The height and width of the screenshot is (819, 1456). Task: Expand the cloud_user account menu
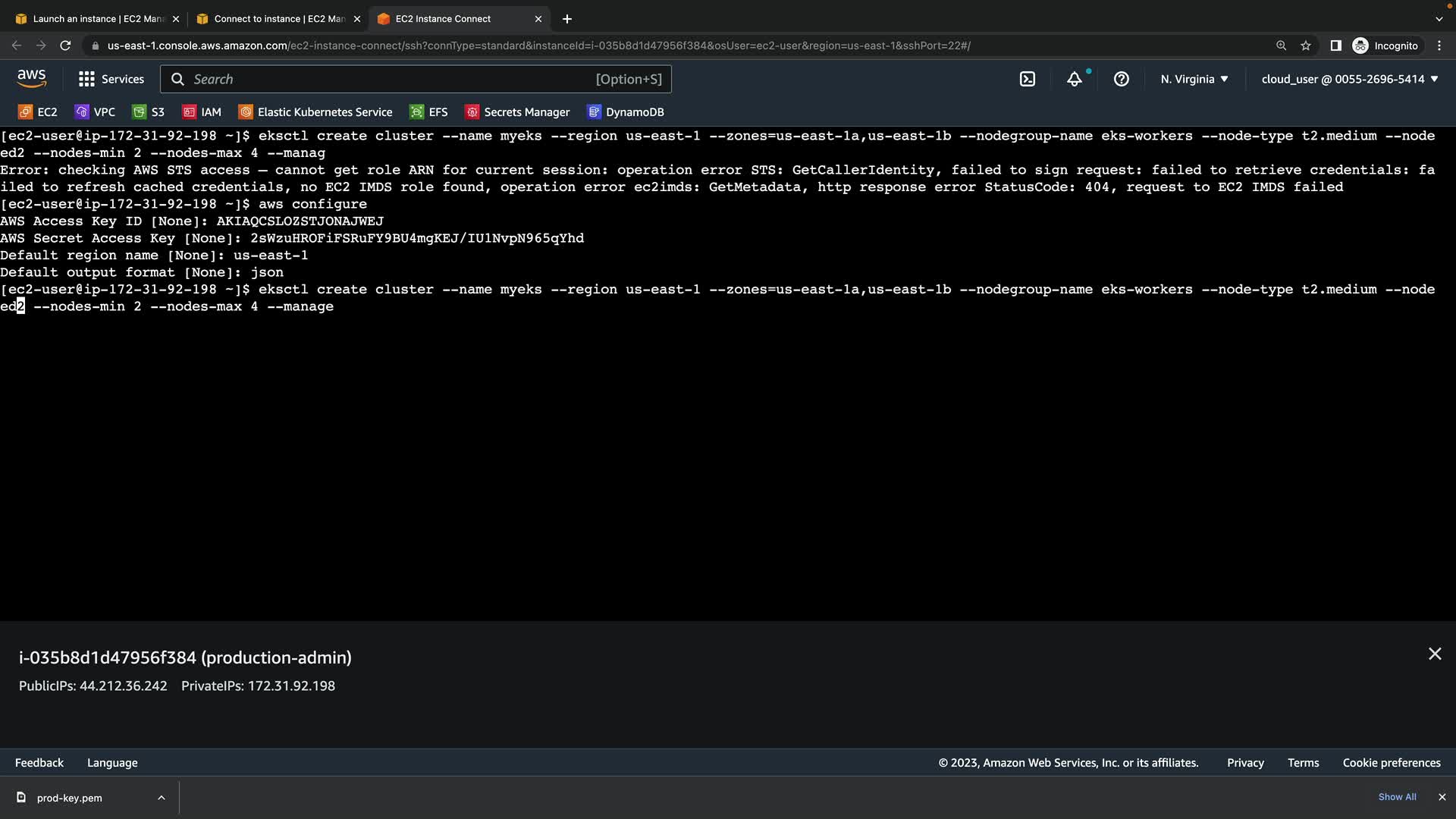[1349, 79]
